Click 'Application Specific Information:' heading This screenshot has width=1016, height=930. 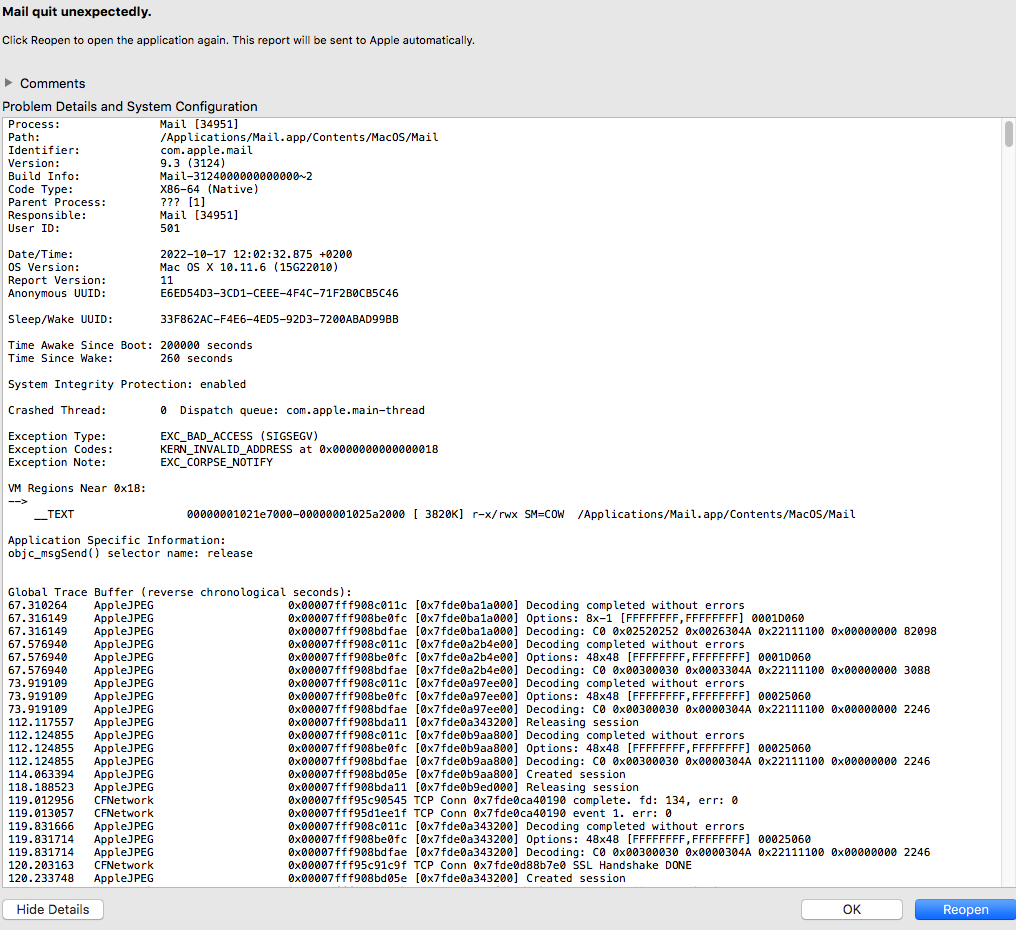[117, 540]
